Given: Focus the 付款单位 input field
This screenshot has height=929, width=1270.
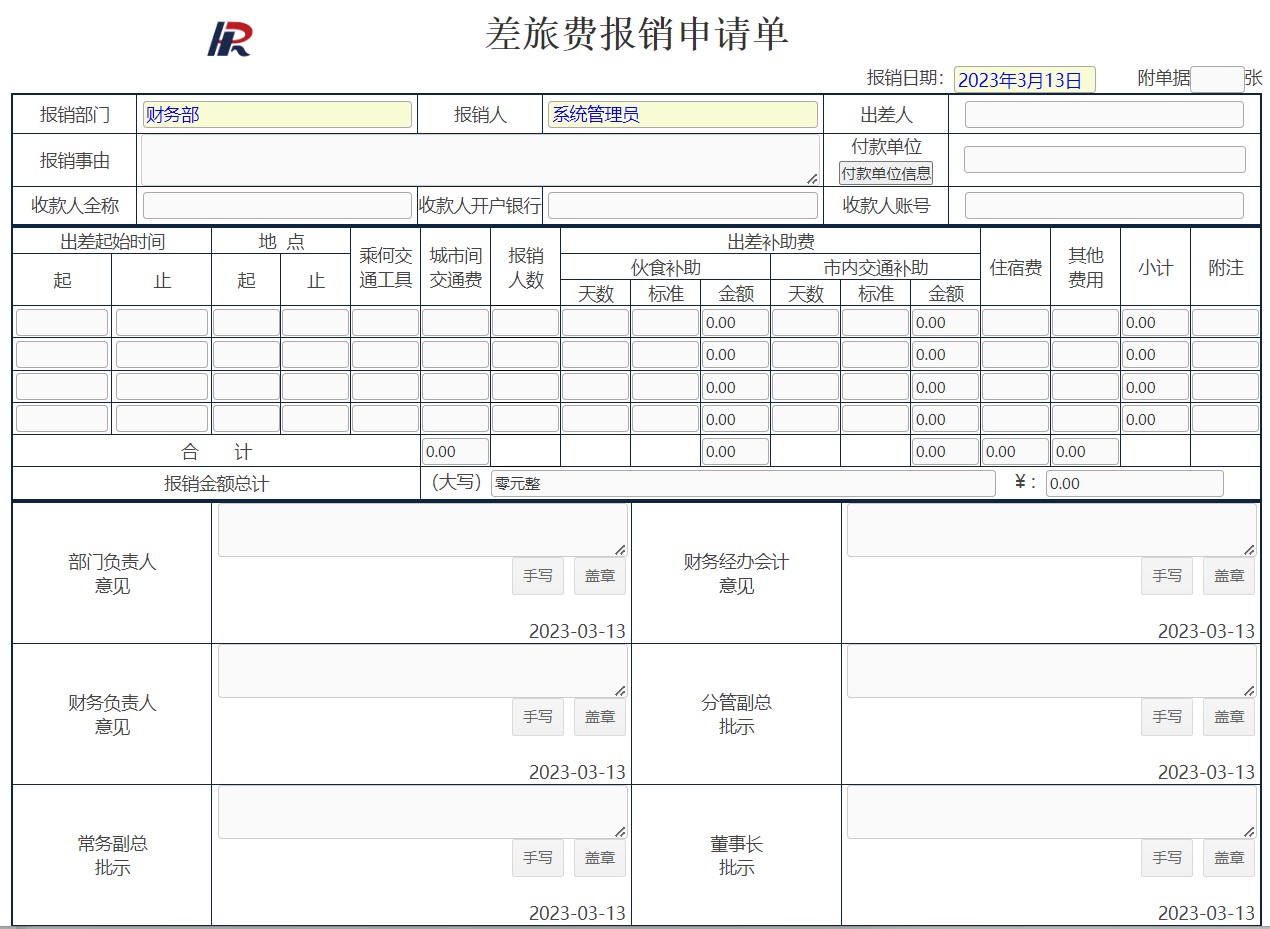Looking at the screenshot, I should (x=1105, y=160).
